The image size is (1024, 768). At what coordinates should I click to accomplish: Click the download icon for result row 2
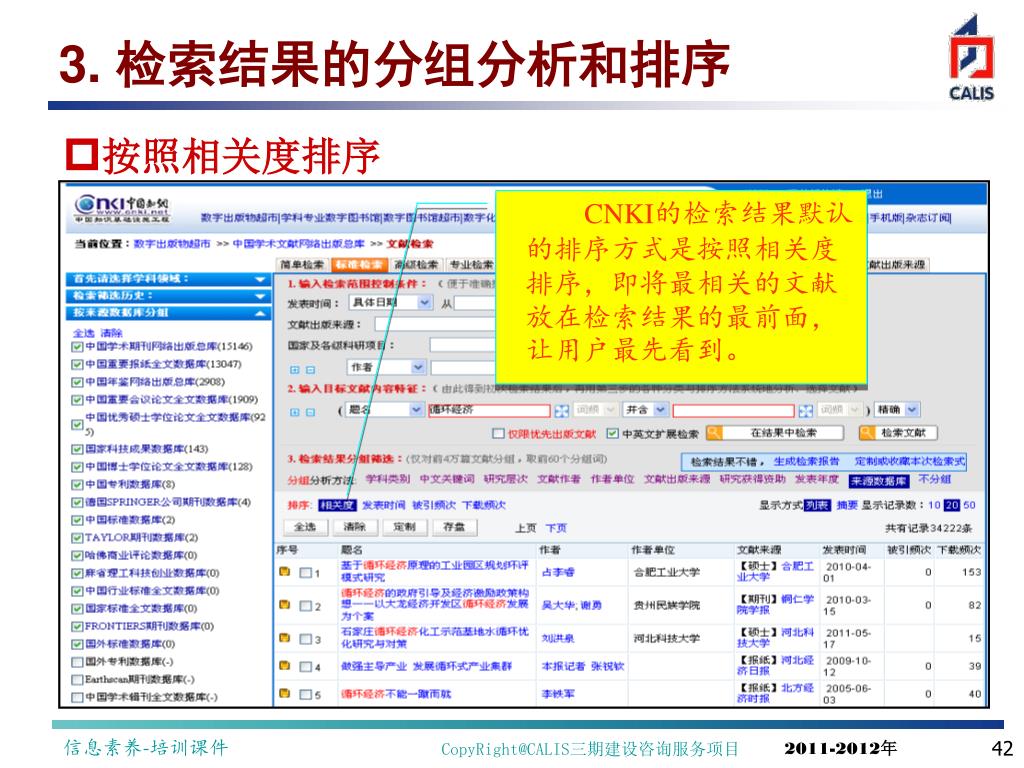click(284, 605)
